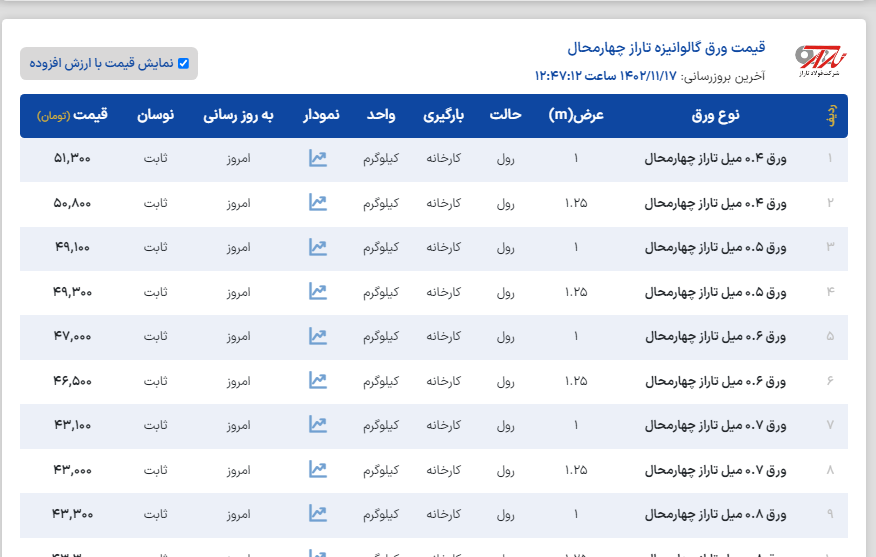Show chart for row 9 priced 43,300

click(318, 514)
